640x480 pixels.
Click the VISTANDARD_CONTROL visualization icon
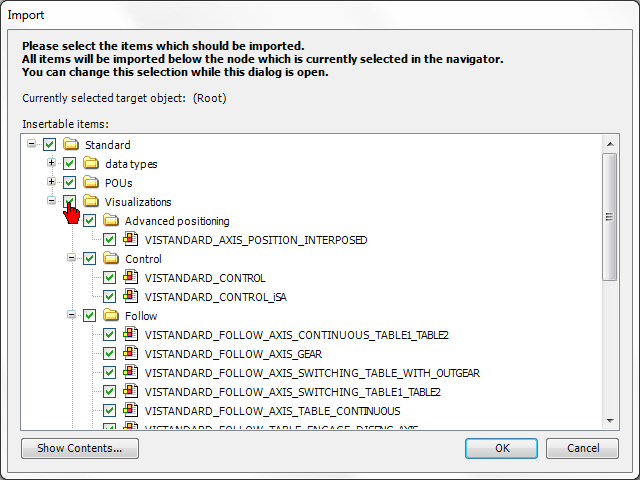[x=130, y=278]
